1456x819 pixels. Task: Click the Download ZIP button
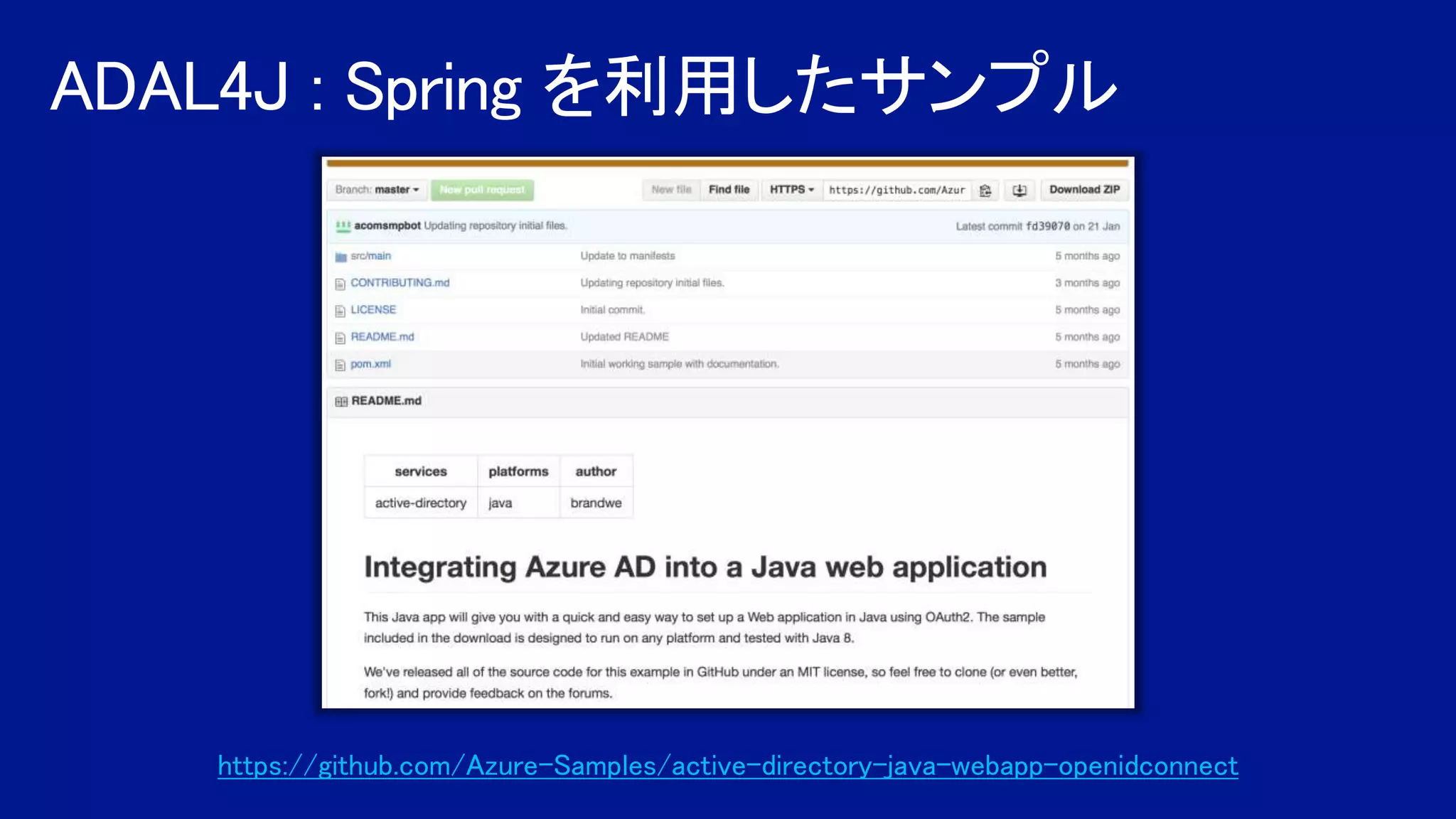1085,190
